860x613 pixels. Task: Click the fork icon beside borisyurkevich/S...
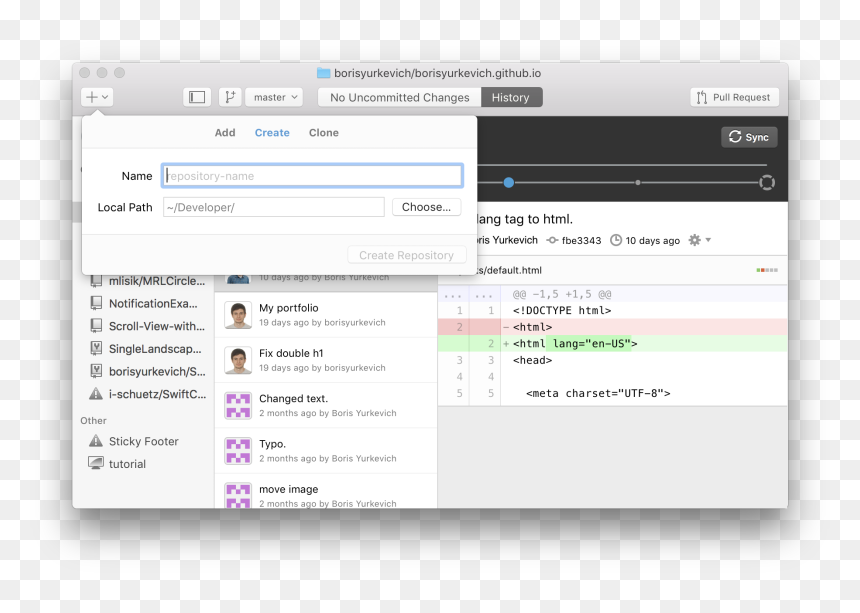pyautogui.click(x=96, y=371)
